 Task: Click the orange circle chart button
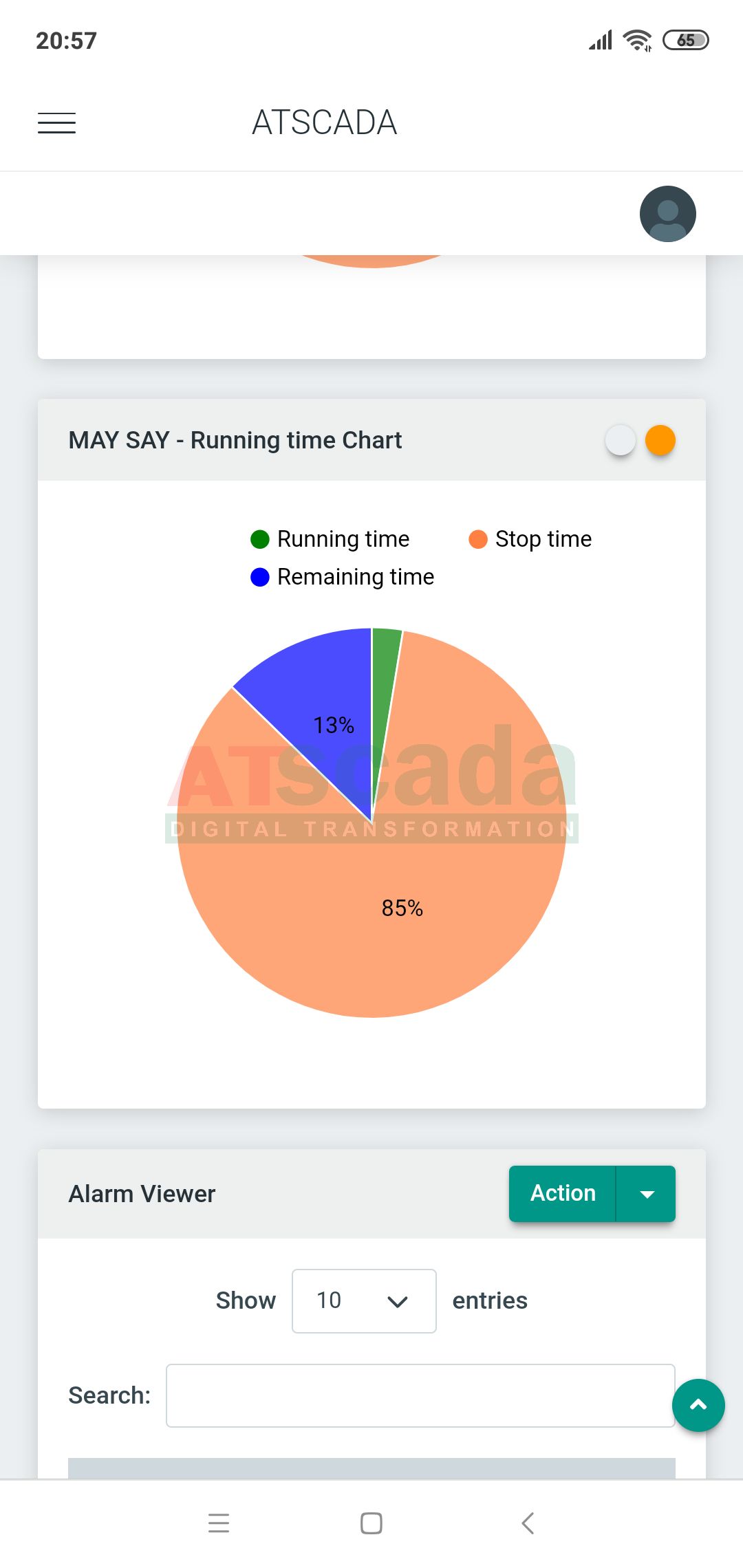click(x=660, y=441)
